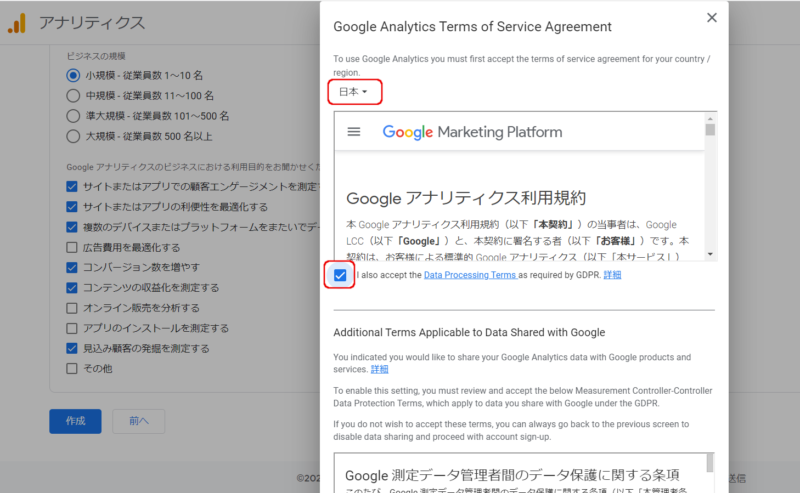Open the Data Processing Terms link

click(470, 275)
